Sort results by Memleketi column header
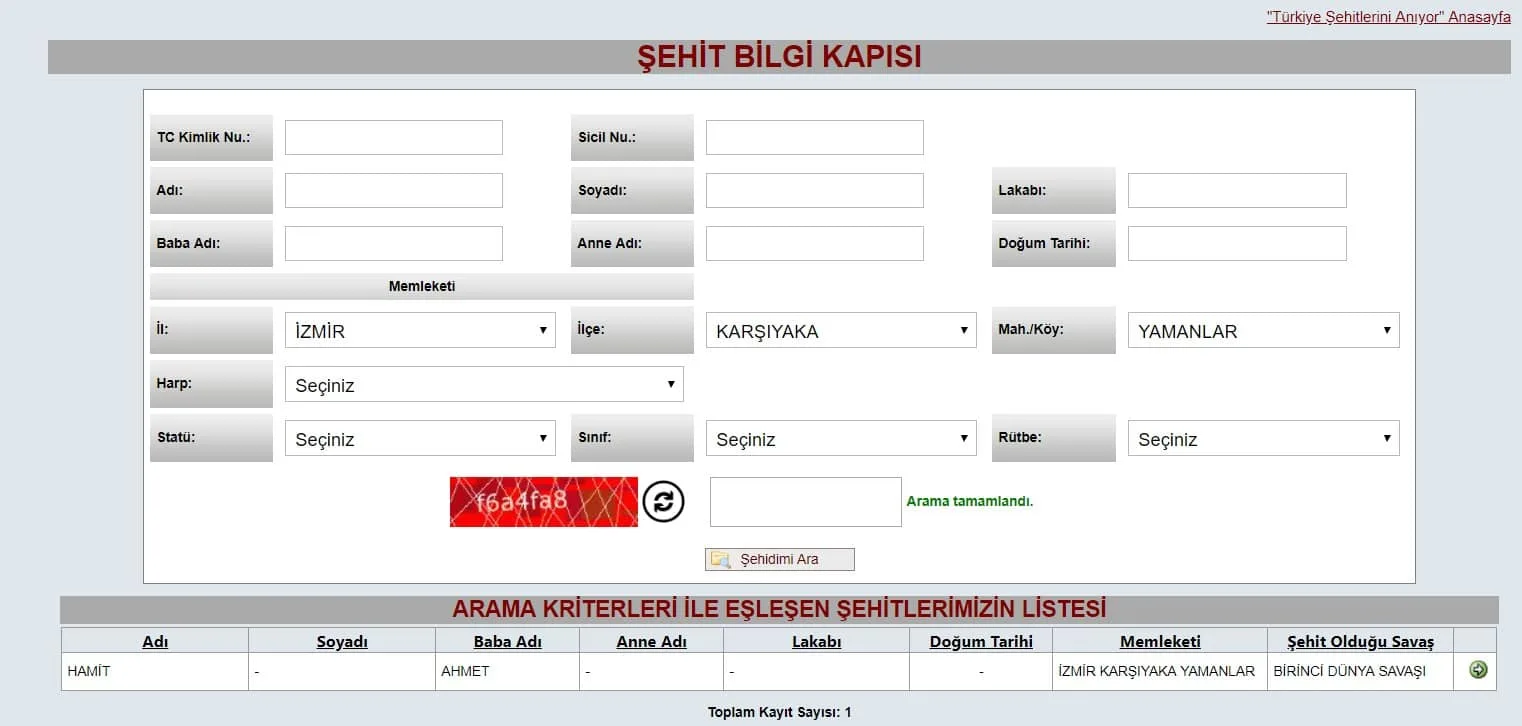Viewport: 1522px width, 726px height. [x=1160, y=642]
